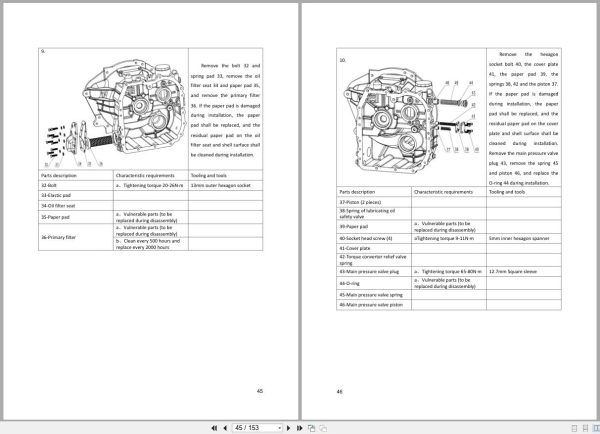The width and height of the screenshot is (600, 434).
Task: Click the page number 46 footer
Action: (x=340, y=392)
